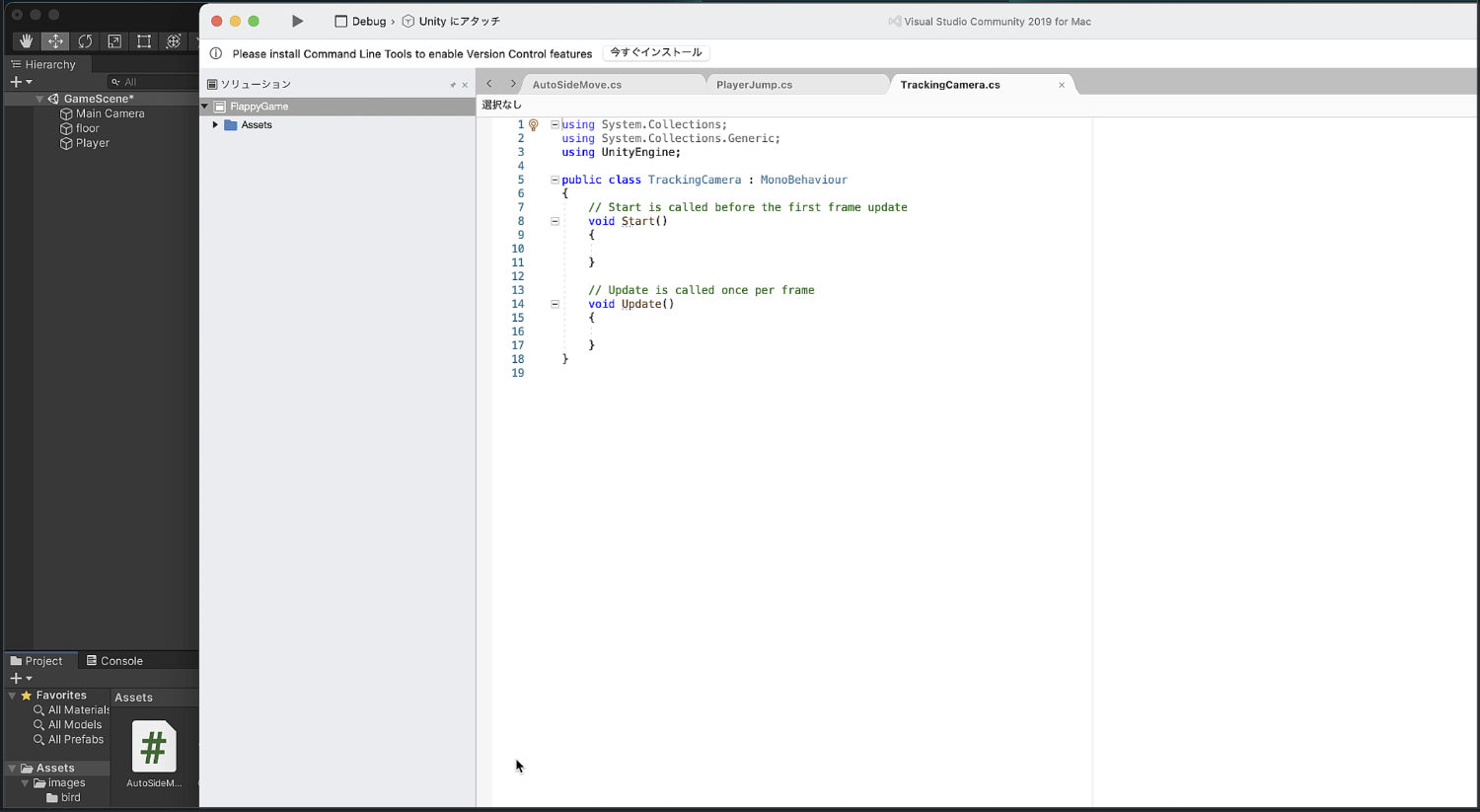Screen dimensions: 1480x812
Task: Collapse the TrackingCamera class fold on line 5
Action: (x=555, y=180)
